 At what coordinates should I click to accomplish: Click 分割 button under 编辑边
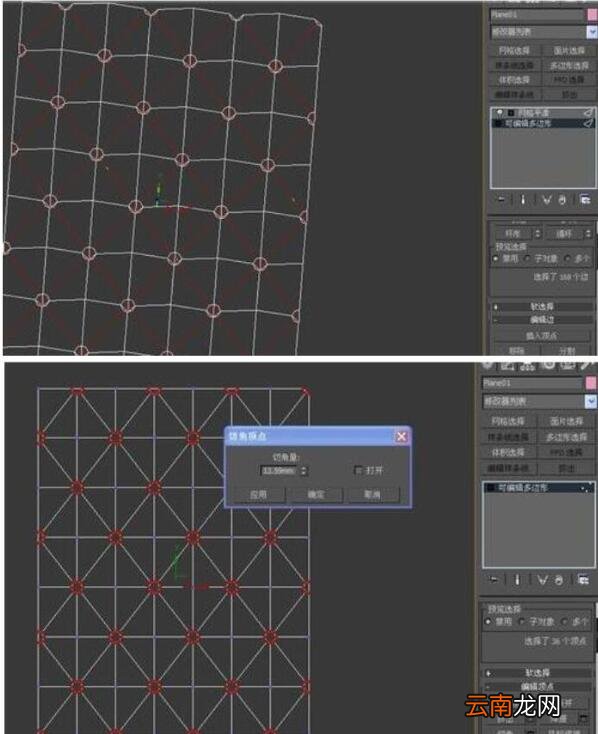coord(567,350)
